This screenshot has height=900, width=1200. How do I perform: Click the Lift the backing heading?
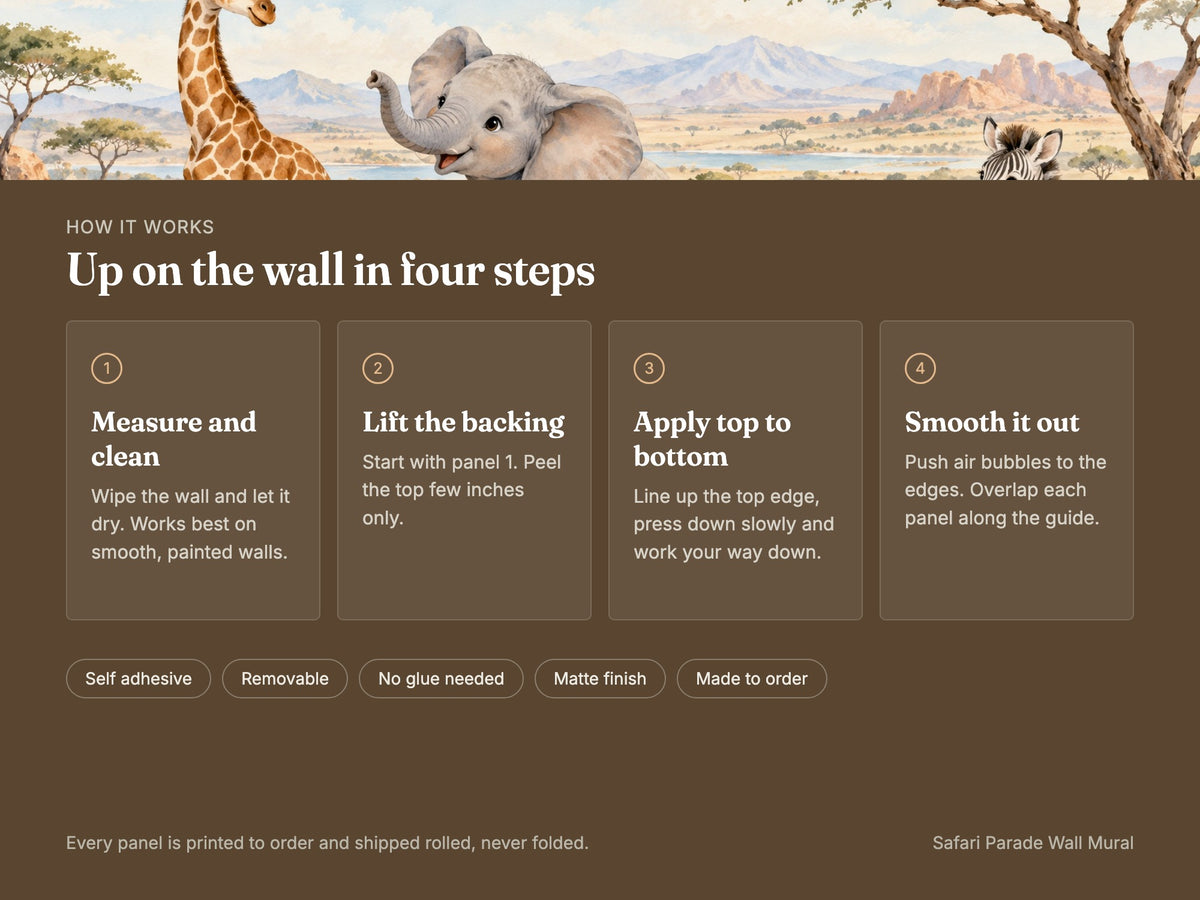click(x=464, y=422)
